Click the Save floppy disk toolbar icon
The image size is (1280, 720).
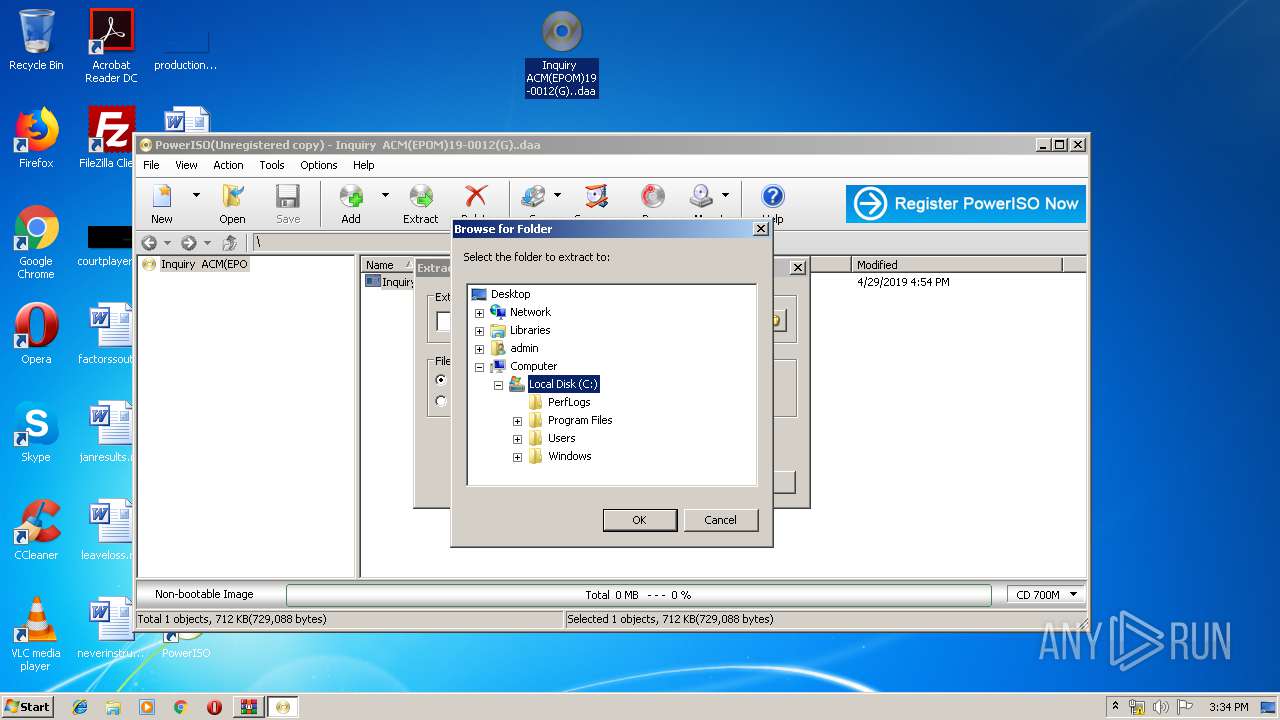(288, 204)
